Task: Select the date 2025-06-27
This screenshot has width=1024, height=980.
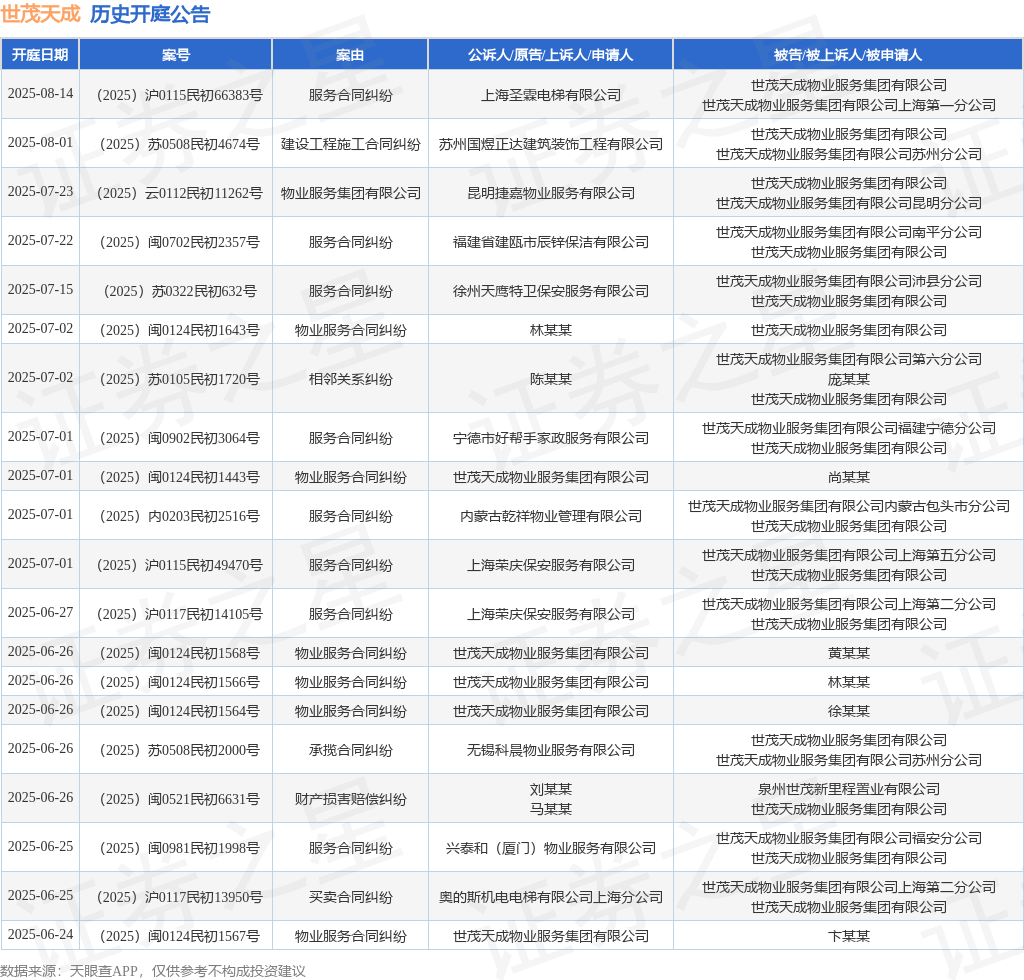Action: [x=40, y=612]
